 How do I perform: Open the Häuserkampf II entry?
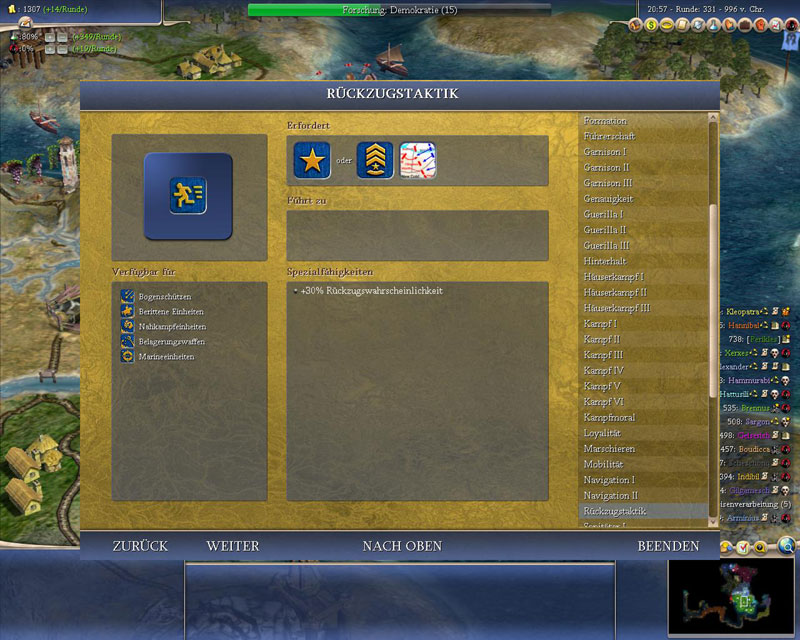[x=643, y=292]
